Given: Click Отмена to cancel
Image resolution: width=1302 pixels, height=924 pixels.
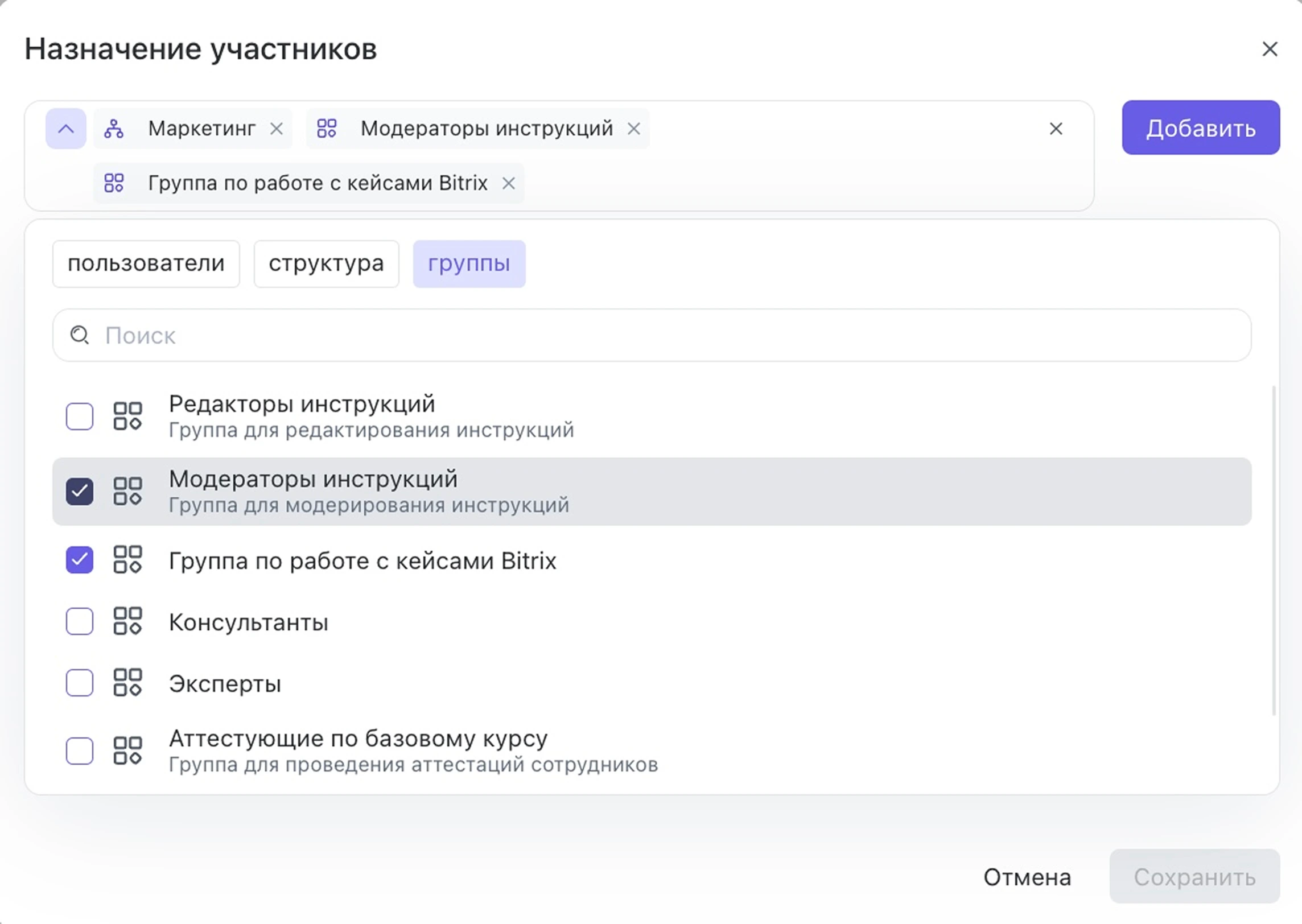Looking at the screenshot, I should coord(1027,877).
